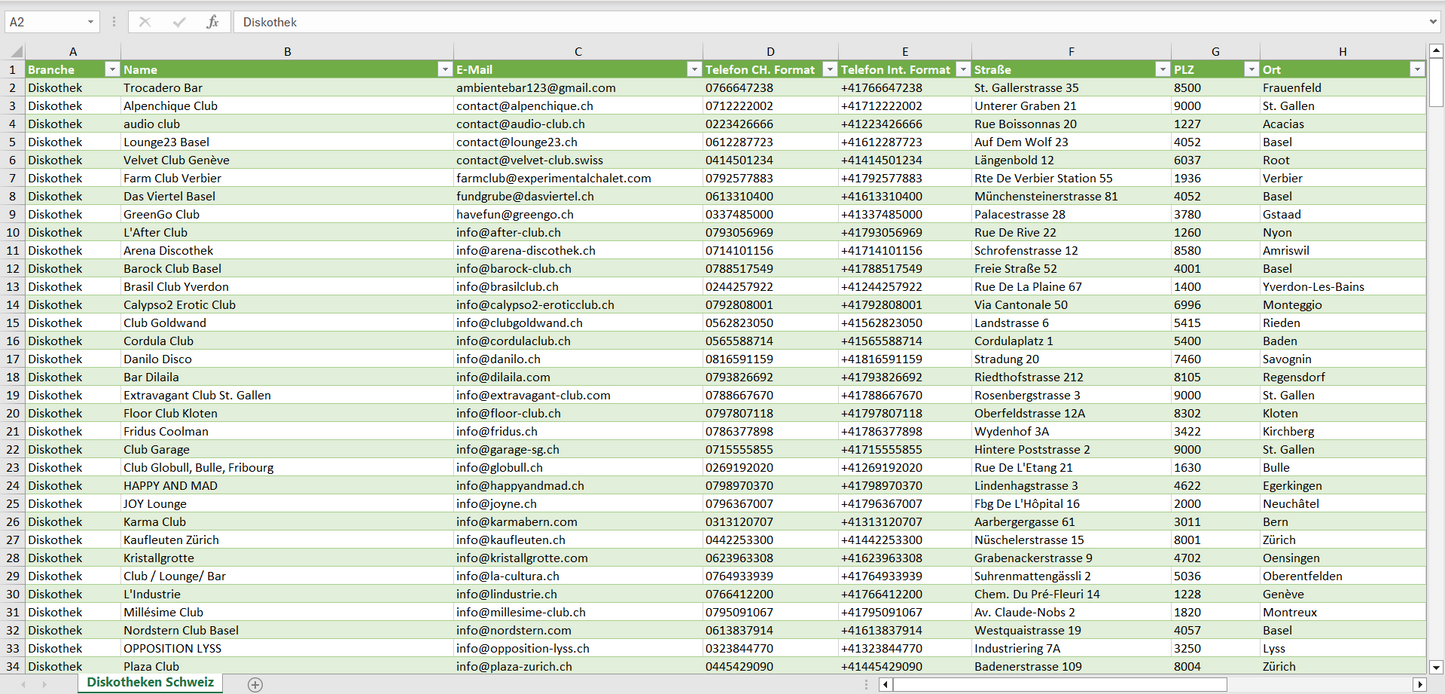Click the Insert Function fx icon
Image resolution: width=1445 pixels, height=694 pixels.
pyautogui.click(x=212, y=22)
